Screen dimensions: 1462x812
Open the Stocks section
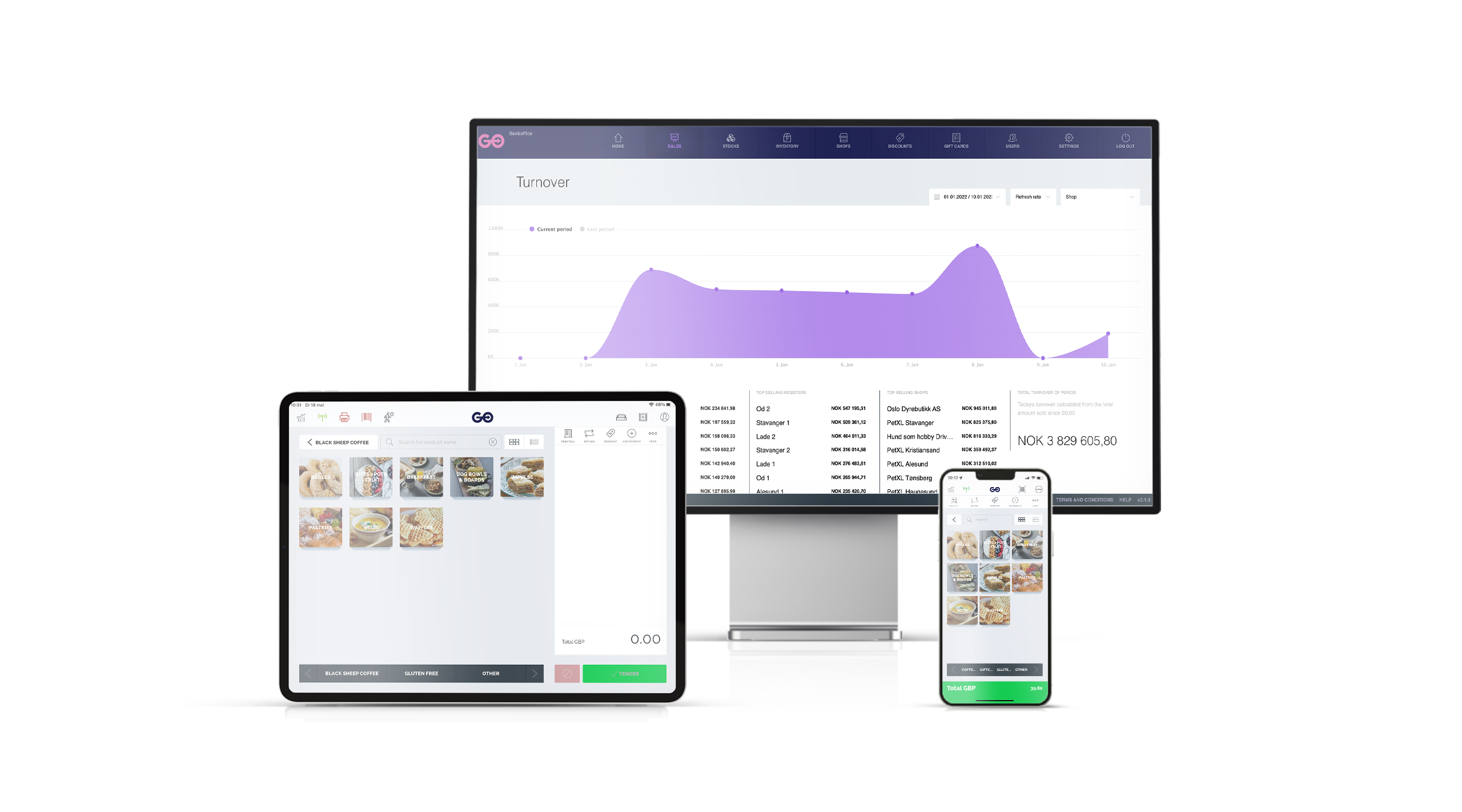click(730, 143)
